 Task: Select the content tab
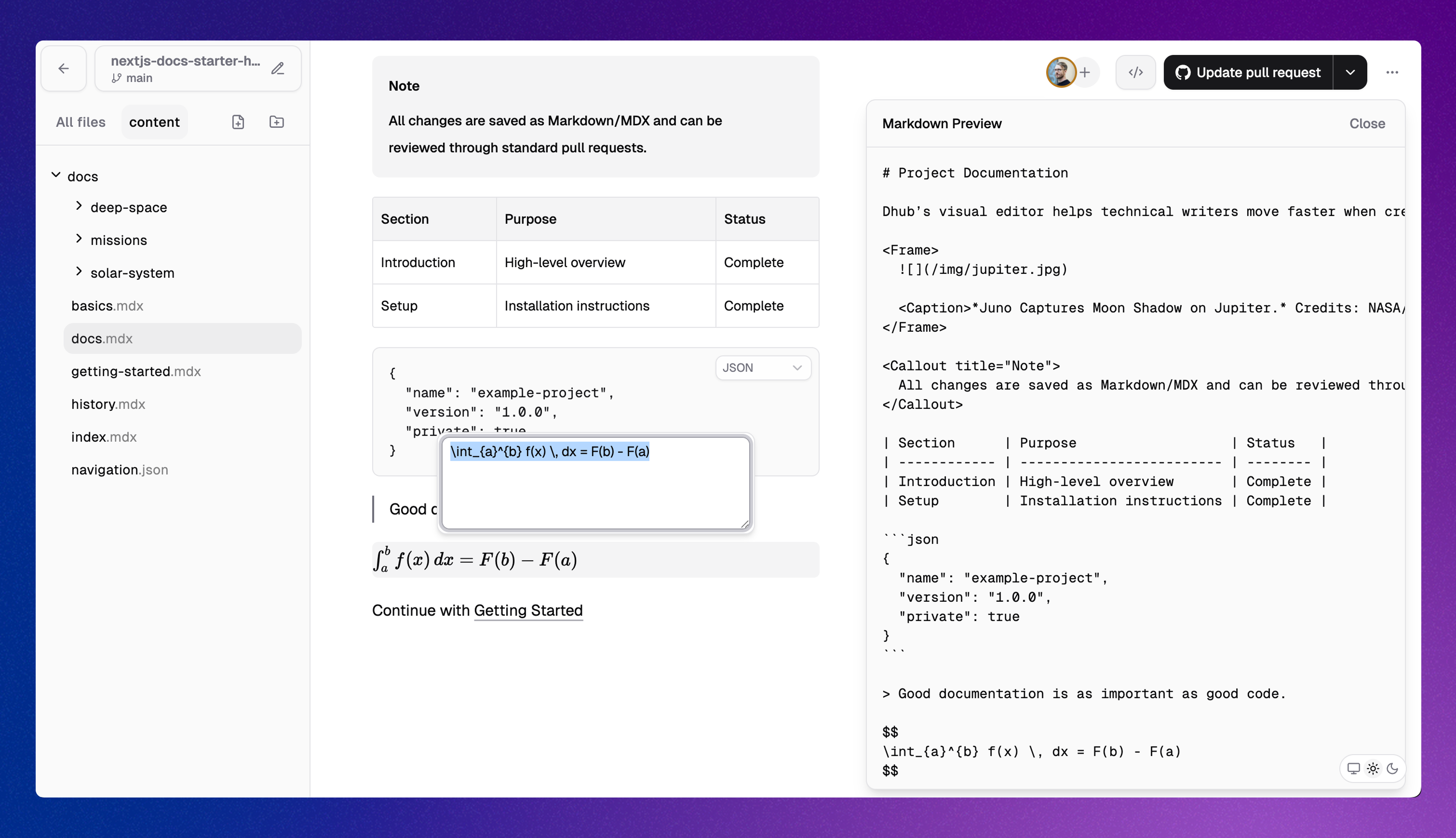point(154,122)
